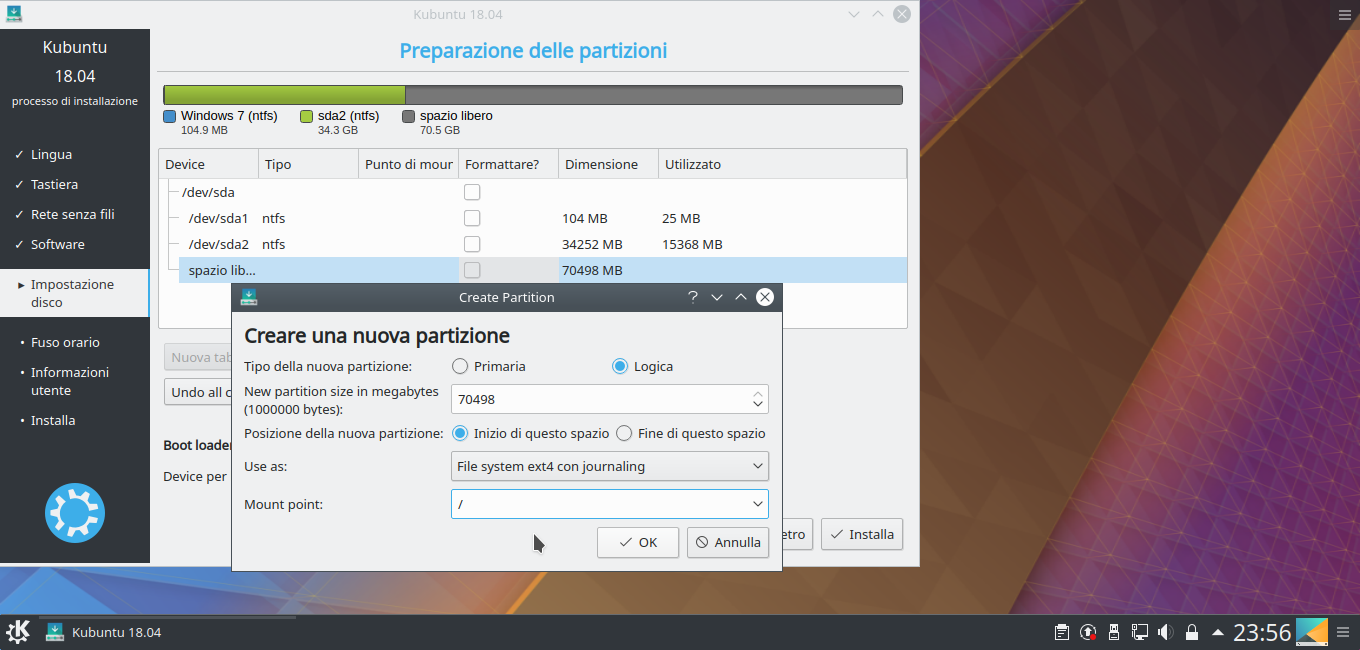The image size is (1360, 650).
Task: Click the Nuova tabella button
Action: 198,357
